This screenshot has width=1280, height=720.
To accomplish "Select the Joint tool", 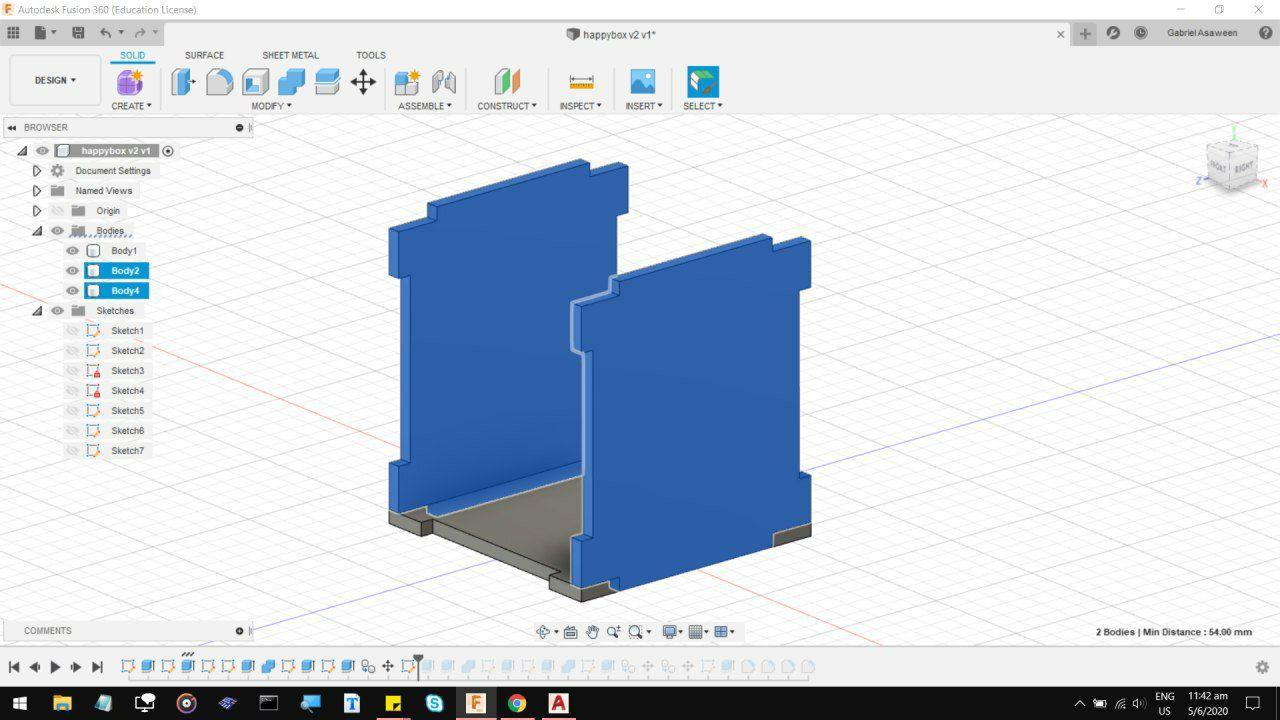I will point(443,82).
